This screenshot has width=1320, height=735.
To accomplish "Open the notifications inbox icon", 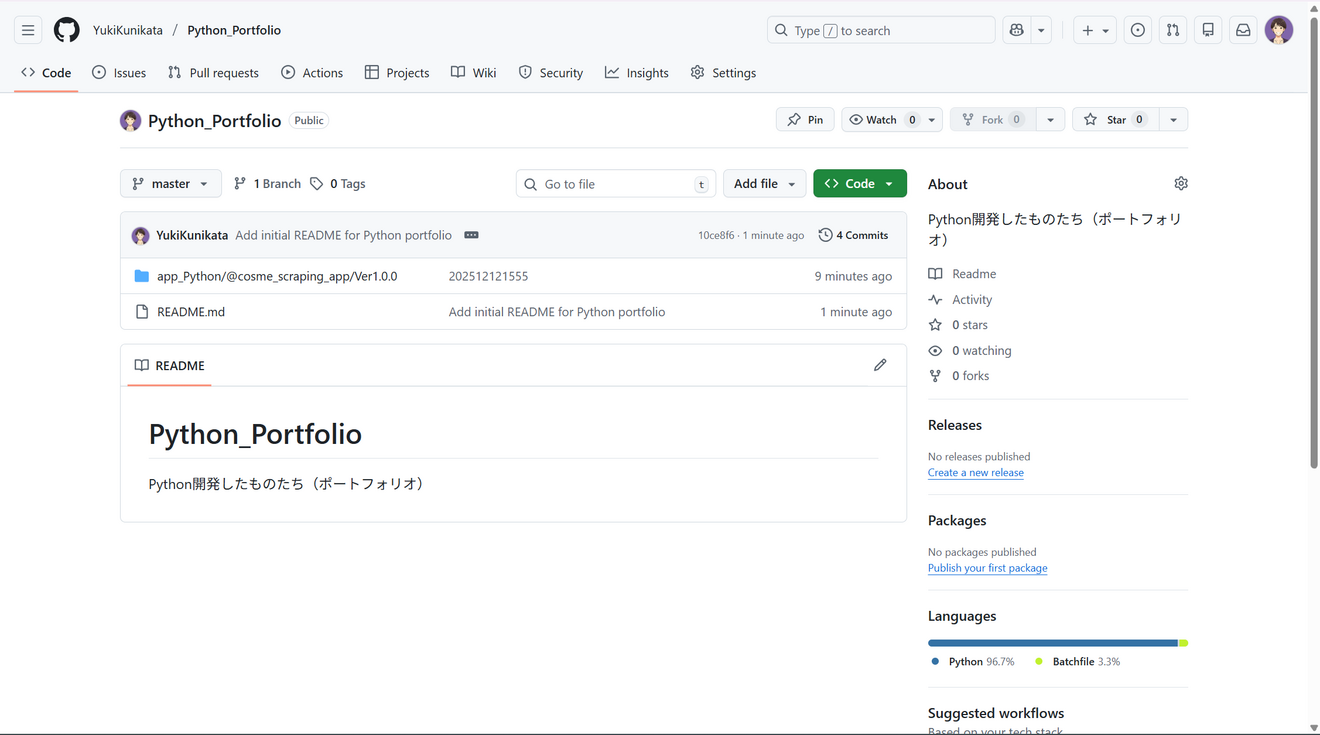I will (x=1243, y=30).
